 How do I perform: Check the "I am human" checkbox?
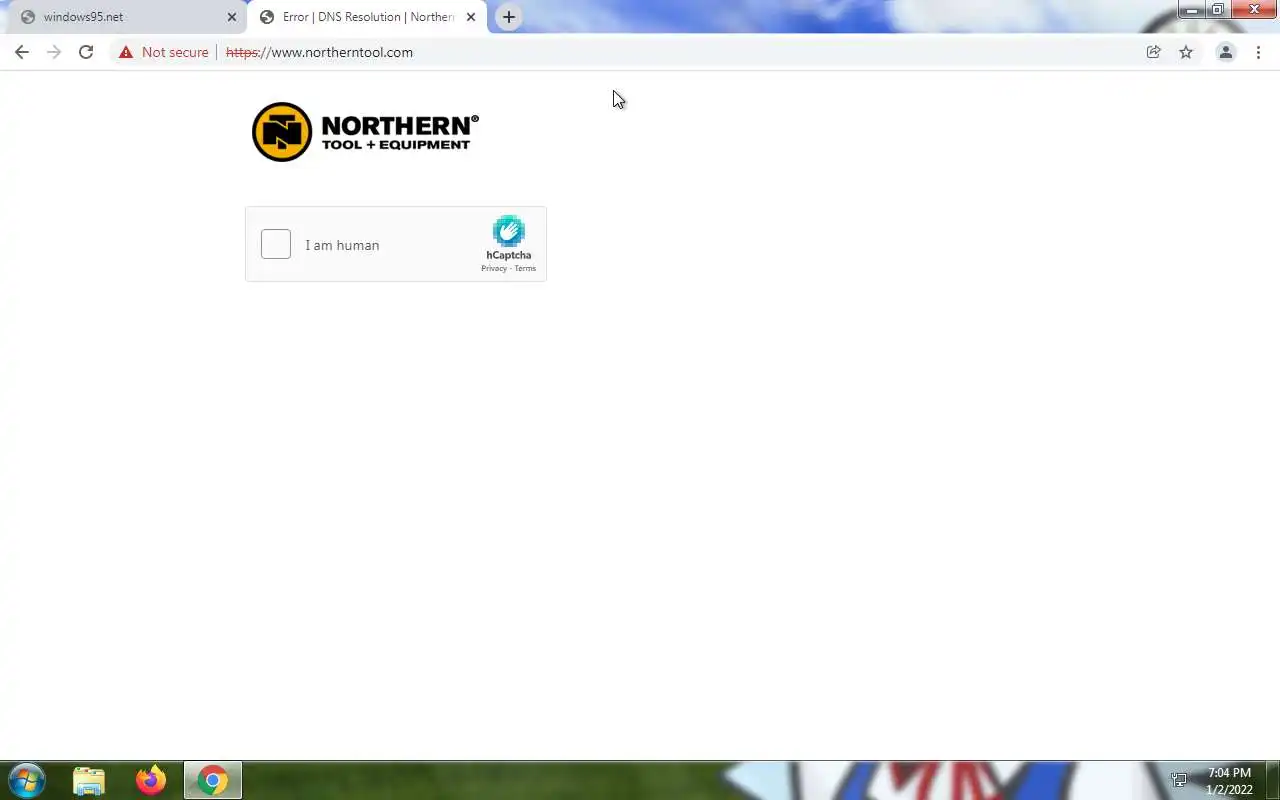[276, 244]
